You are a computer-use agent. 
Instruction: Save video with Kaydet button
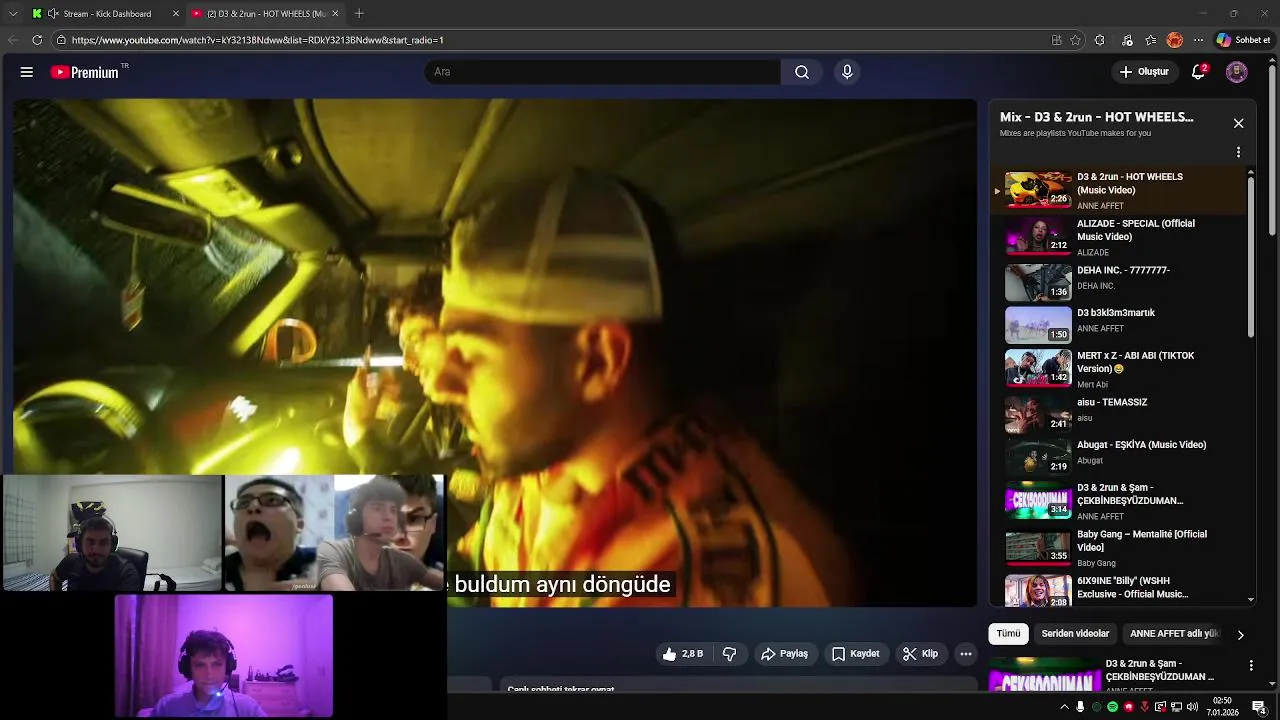(x=855, y=654)
